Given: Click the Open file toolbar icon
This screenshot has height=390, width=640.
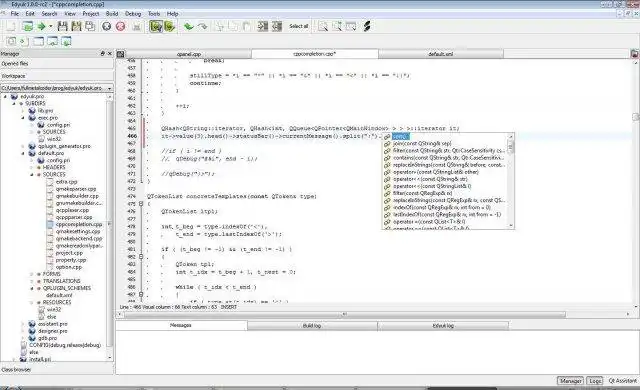Looking at the screenshot, I should coord(27,27).
